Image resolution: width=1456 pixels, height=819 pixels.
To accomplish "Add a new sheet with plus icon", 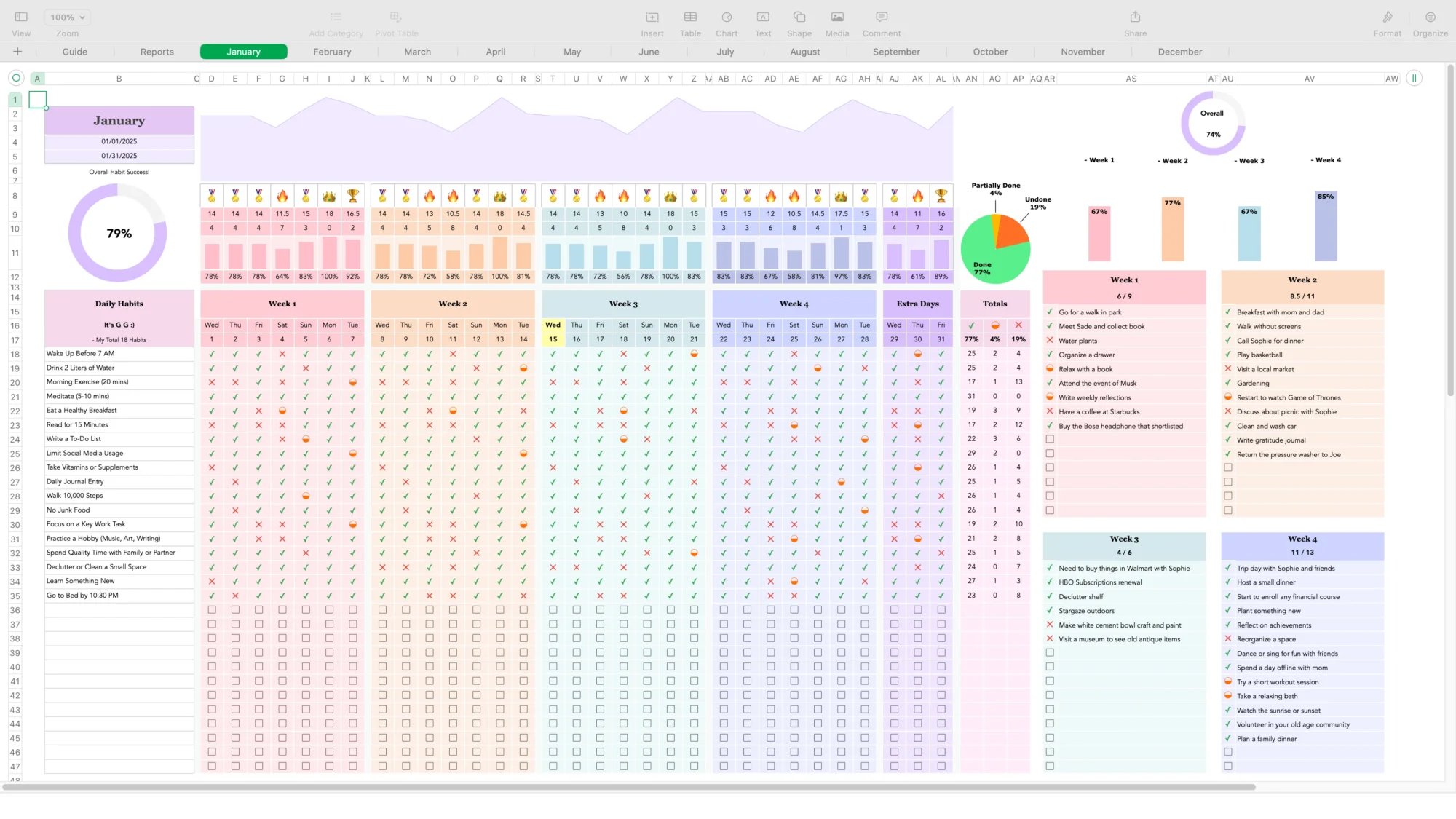I will click(17, 52).
